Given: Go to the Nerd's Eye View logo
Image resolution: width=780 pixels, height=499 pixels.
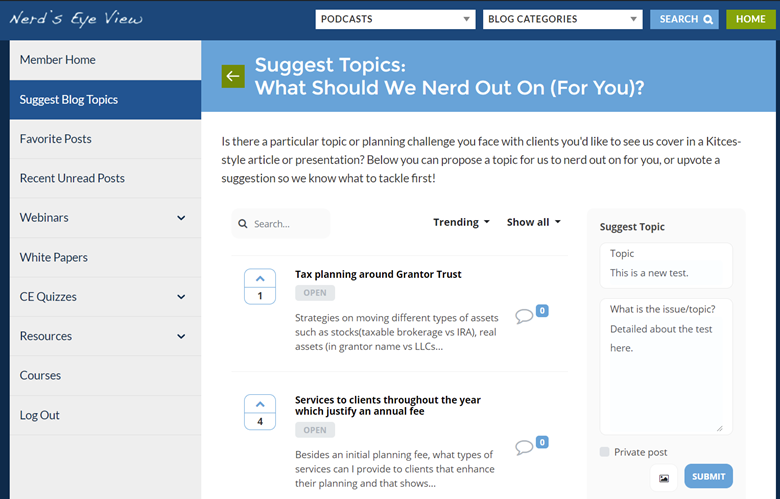Looking at the screenshot, I should point(76,19).
